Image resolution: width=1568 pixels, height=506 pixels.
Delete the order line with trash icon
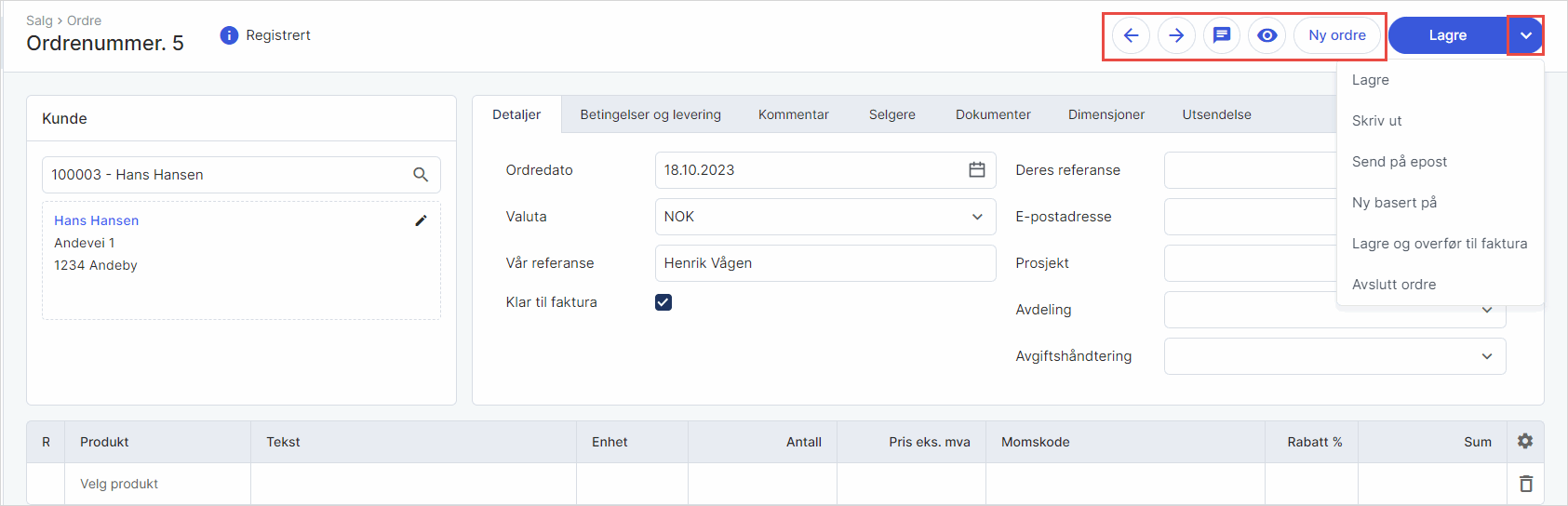[x=1525, y=484]
